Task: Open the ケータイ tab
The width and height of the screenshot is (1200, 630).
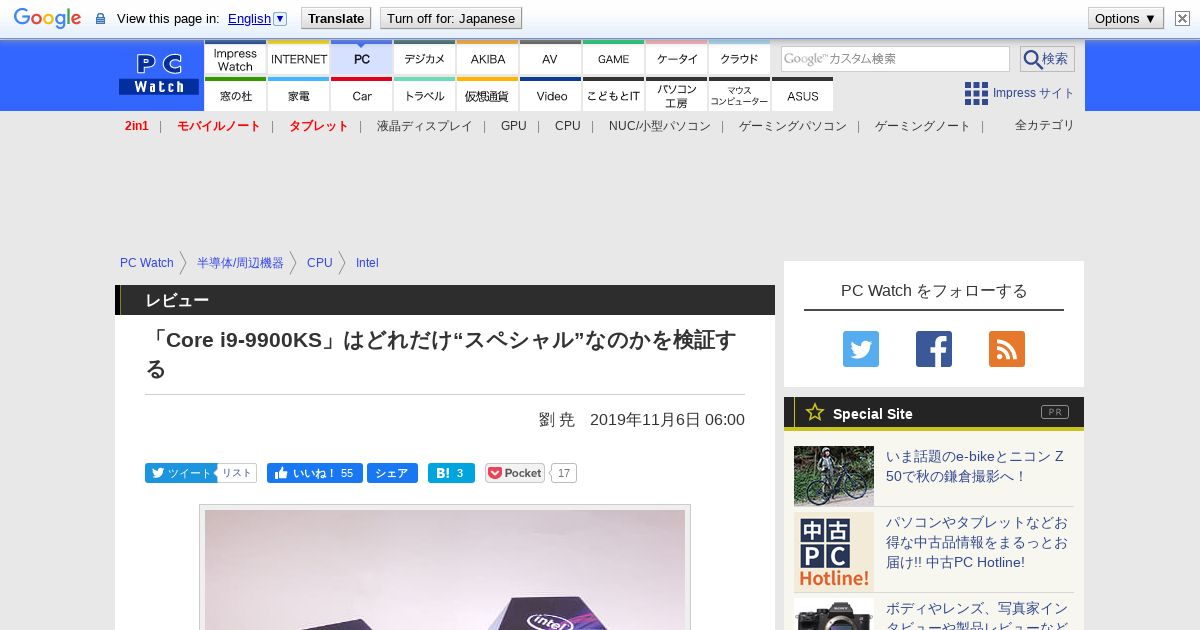Action: (677, 59)
